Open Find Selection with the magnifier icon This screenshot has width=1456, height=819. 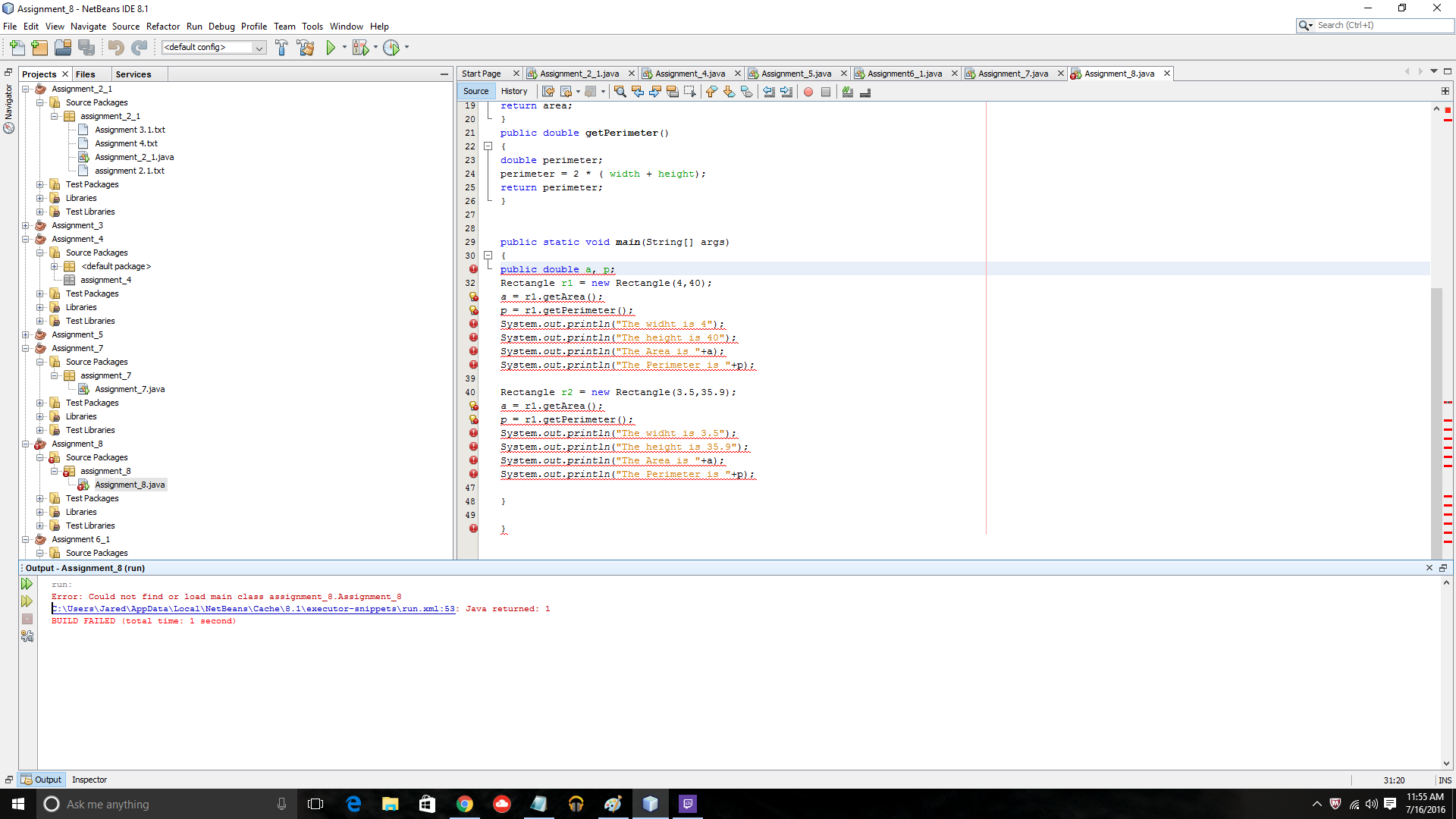(x=620, y=92)
